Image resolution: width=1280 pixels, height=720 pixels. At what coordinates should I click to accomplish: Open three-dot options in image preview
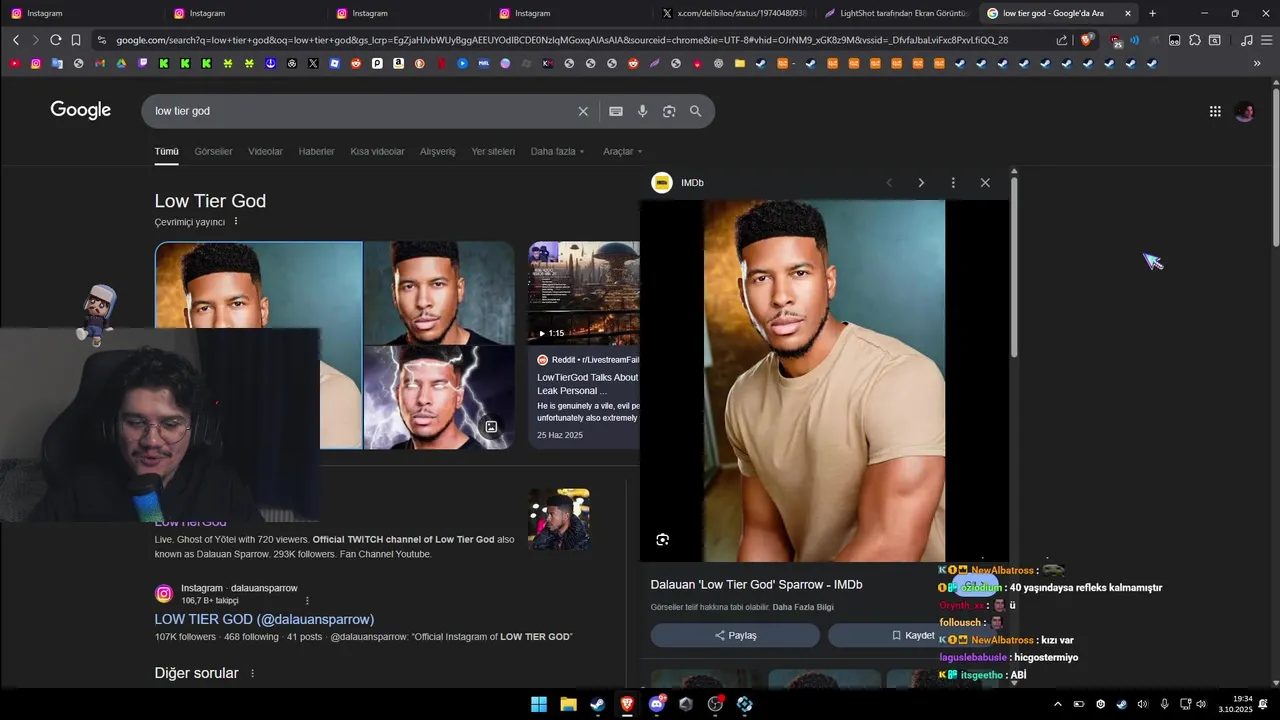[953, 183]
